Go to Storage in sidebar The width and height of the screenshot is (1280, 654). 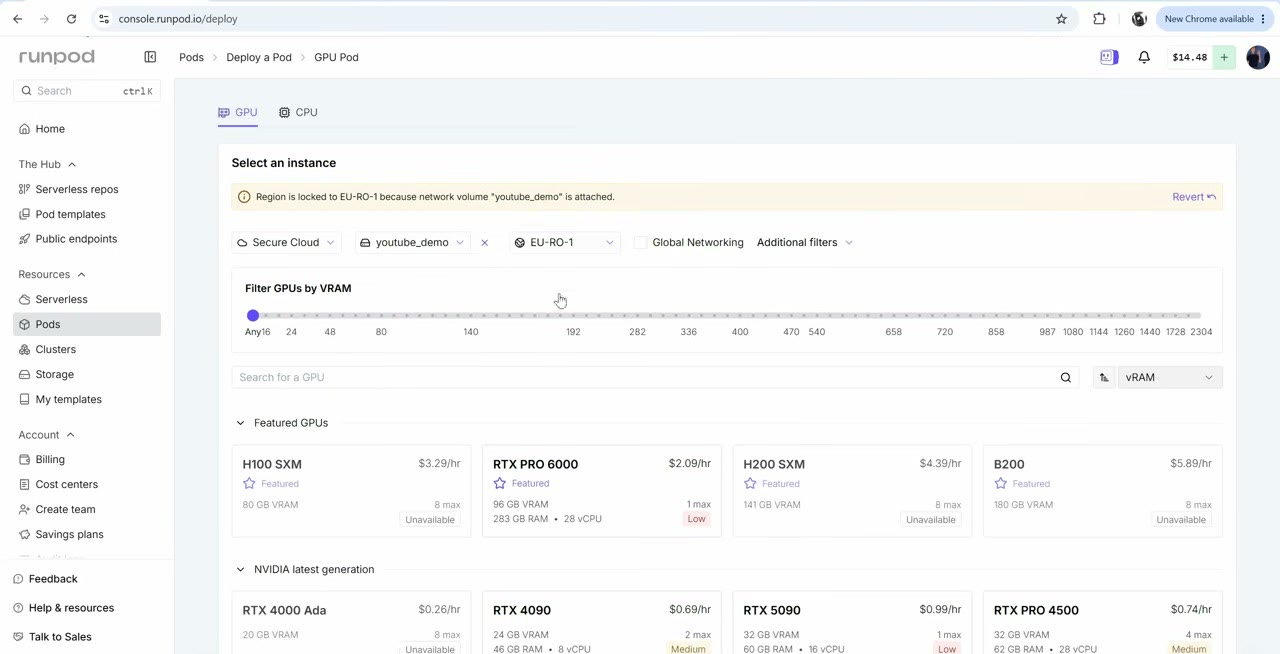(x=55, y=374)
